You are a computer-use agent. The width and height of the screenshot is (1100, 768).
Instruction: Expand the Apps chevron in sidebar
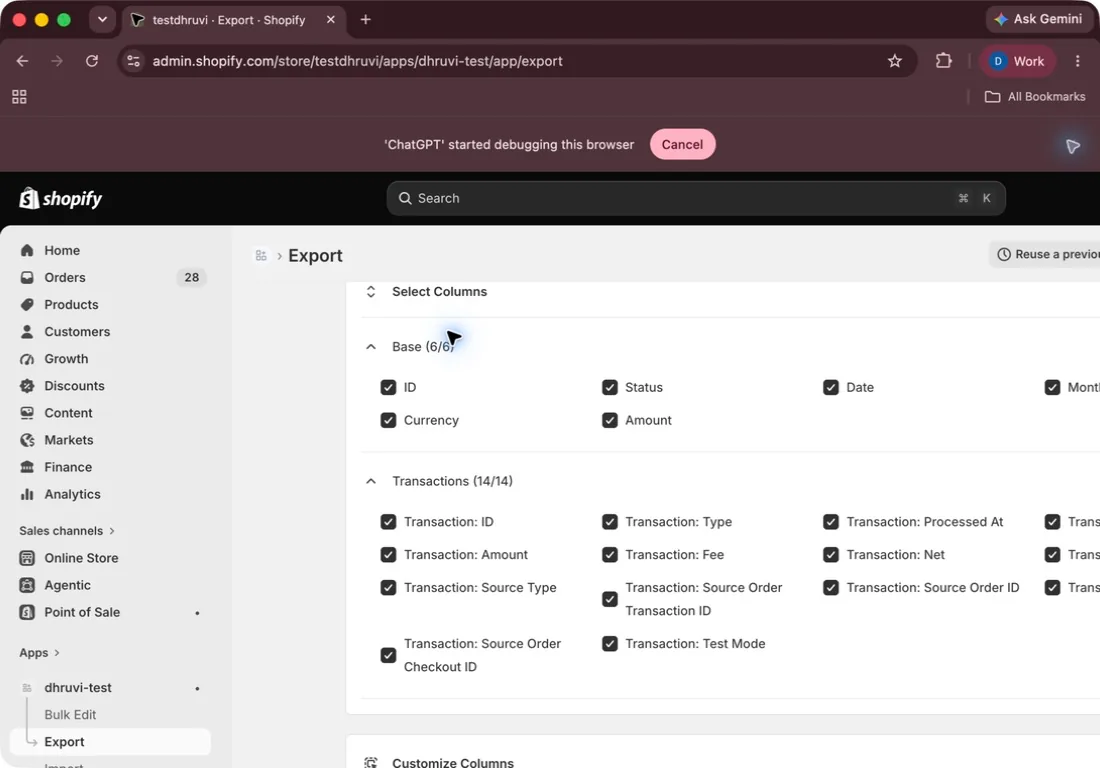click(57, 653)
